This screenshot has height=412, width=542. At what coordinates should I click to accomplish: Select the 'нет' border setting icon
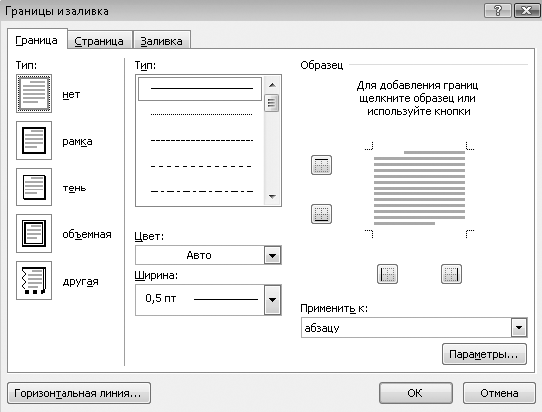(x=34, y=93)
